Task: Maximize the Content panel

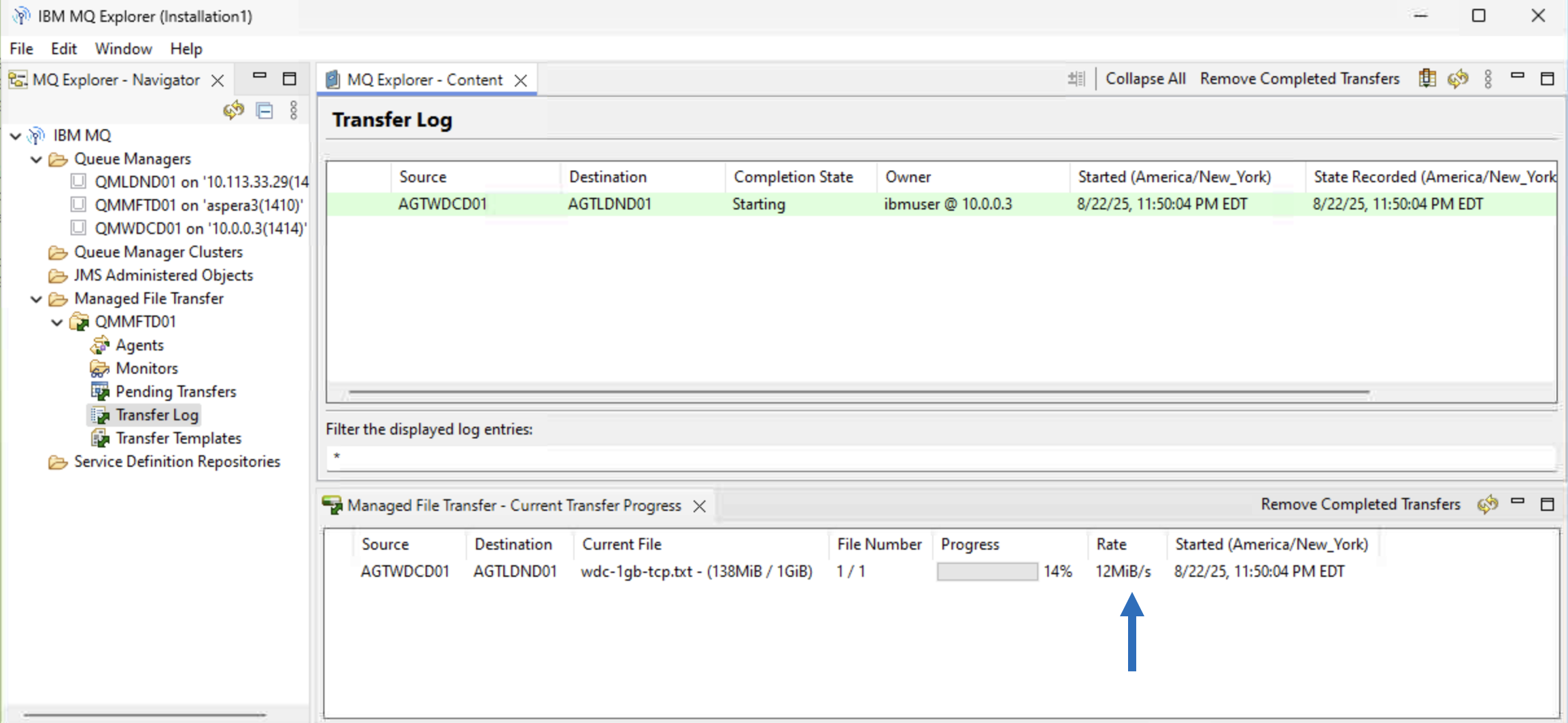Action: point(1548,79)
